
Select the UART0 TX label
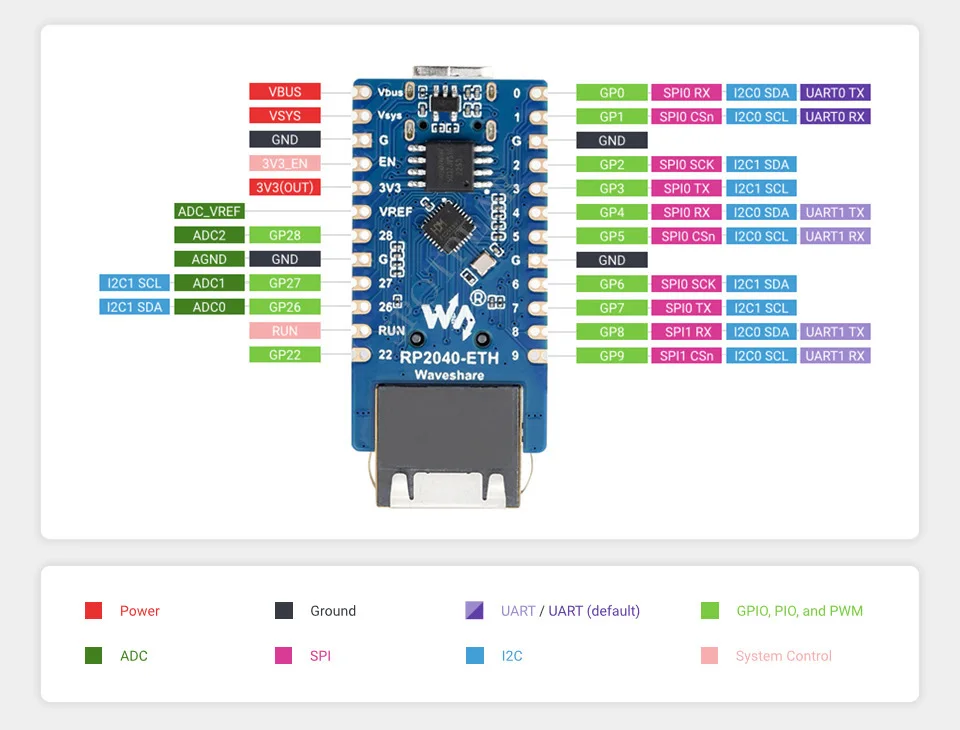[835, 92]
